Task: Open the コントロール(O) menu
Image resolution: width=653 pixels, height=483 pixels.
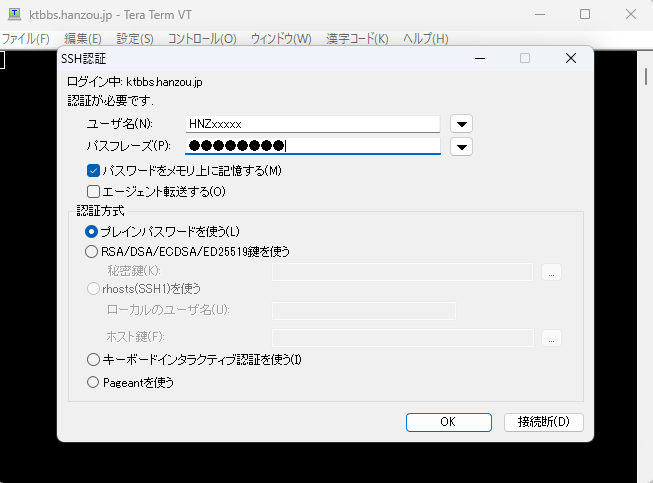Action: point(202,39)
